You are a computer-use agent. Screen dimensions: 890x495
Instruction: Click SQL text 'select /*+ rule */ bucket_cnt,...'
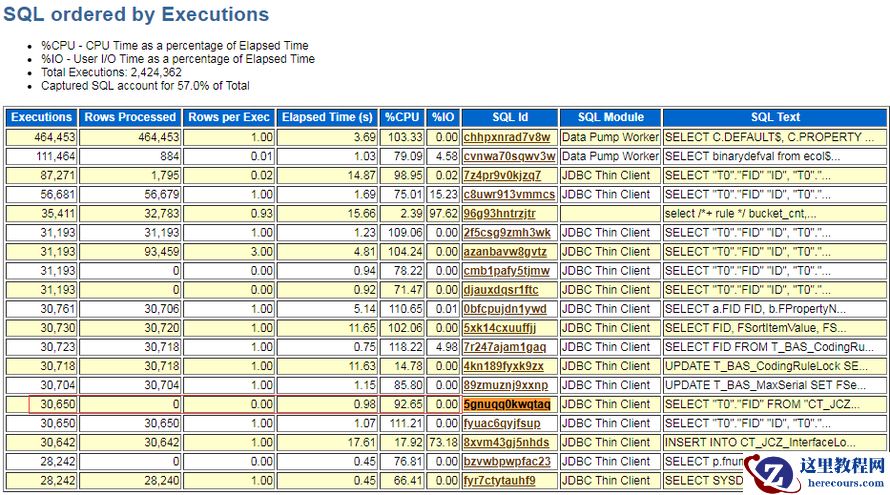[740, 213]
